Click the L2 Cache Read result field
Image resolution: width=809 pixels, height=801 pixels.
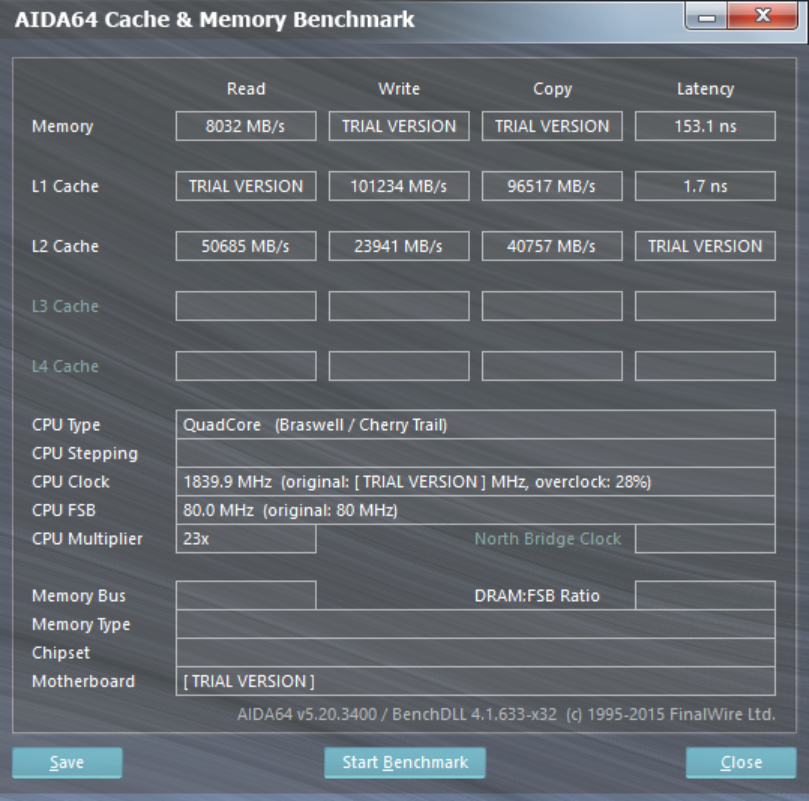[245, 246]
